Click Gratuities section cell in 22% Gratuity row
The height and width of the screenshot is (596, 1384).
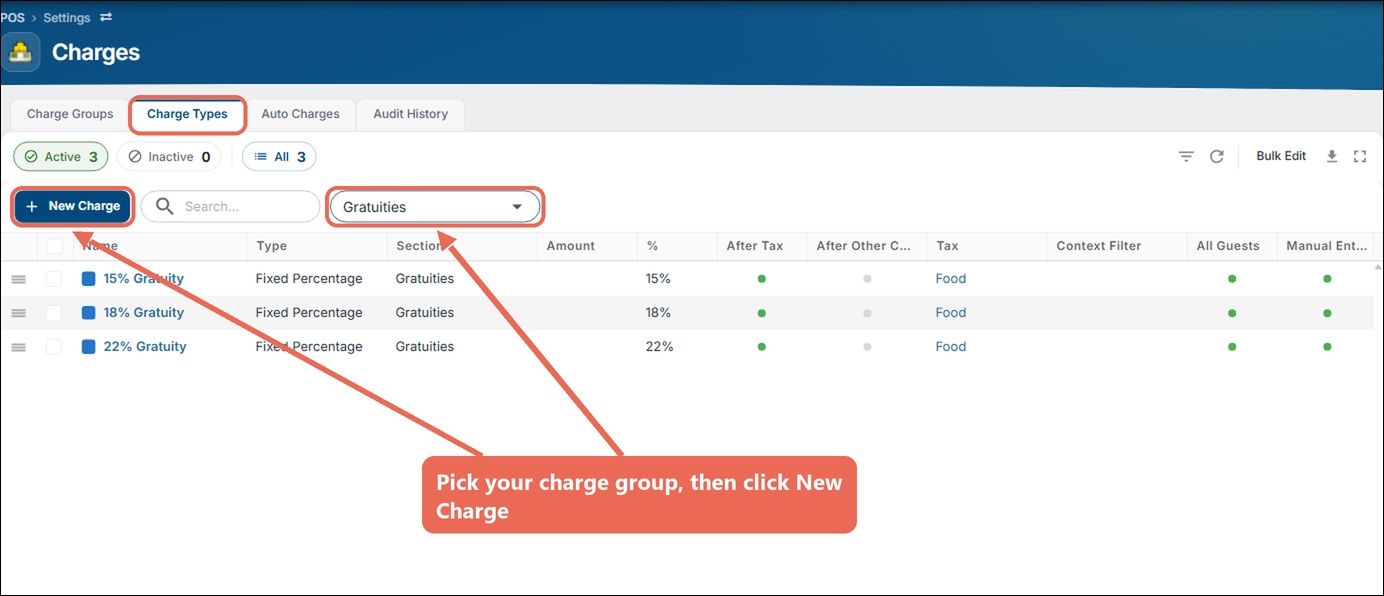(x=425, y=347)
